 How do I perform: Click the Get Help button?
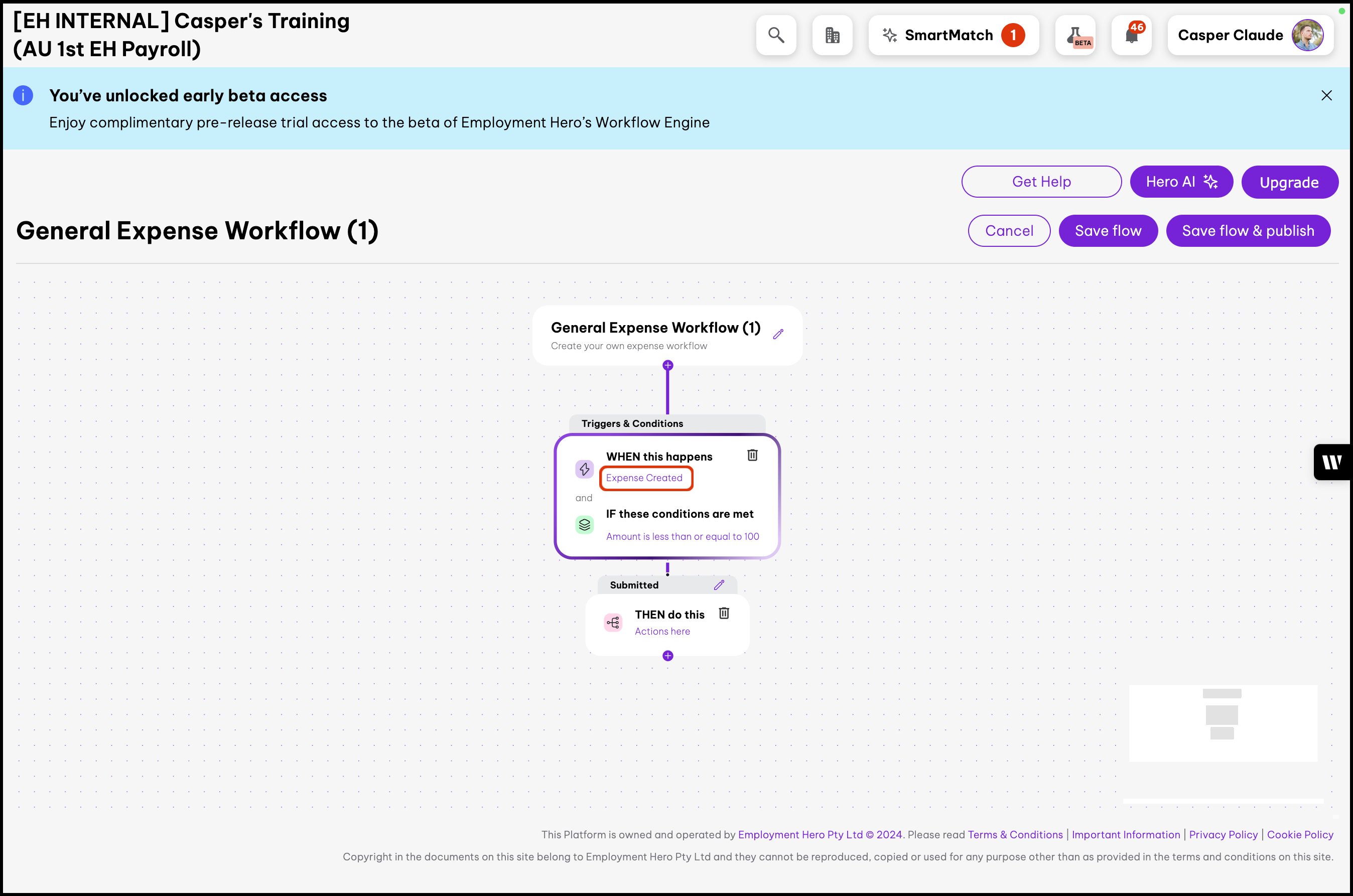1041,182
